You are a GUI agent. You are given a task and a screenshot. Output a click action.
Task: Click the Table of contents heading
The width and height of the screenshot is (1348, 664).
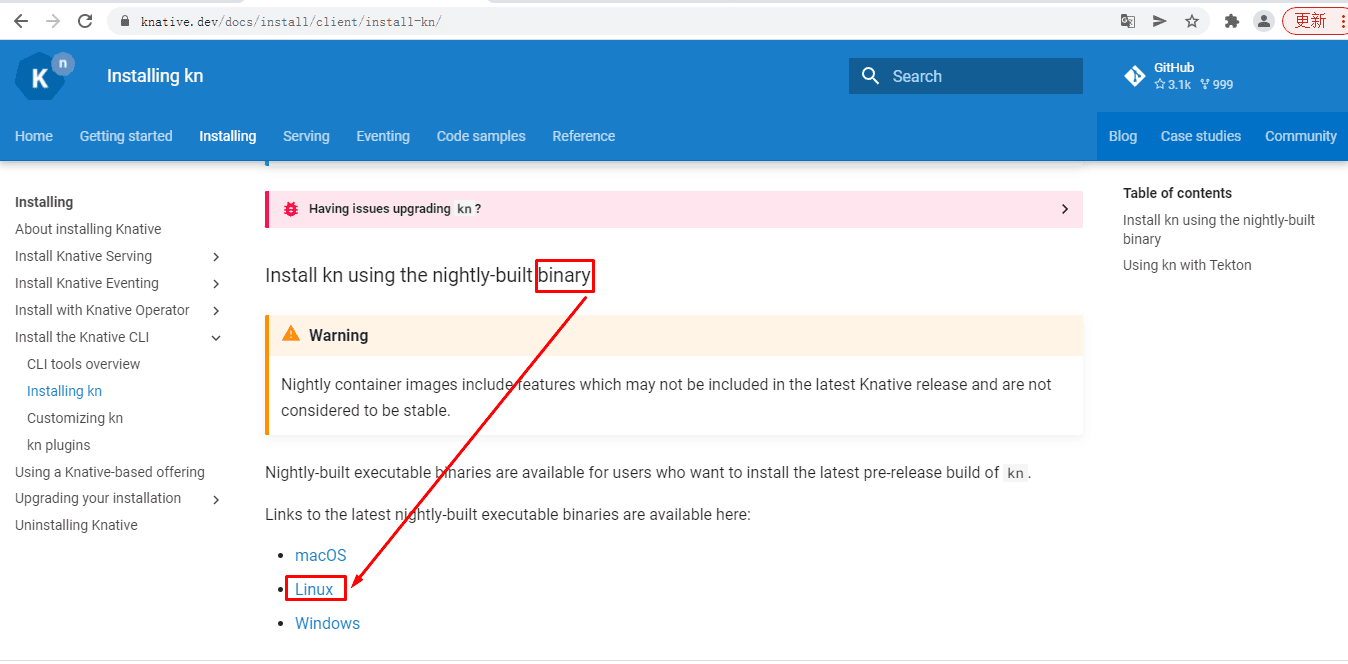point(1177,193)
